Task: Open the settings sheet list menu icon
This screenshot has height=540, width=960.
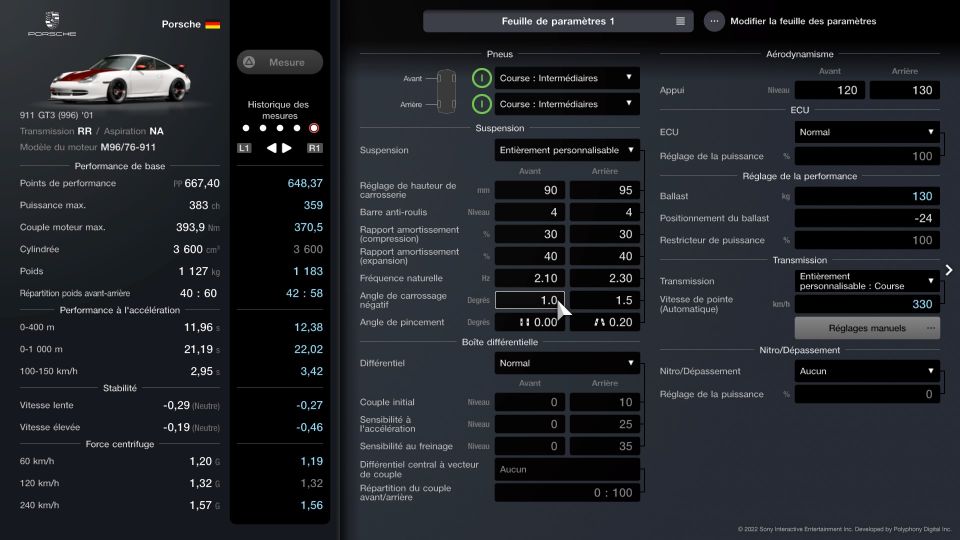Action: click(x=680, y=21)
